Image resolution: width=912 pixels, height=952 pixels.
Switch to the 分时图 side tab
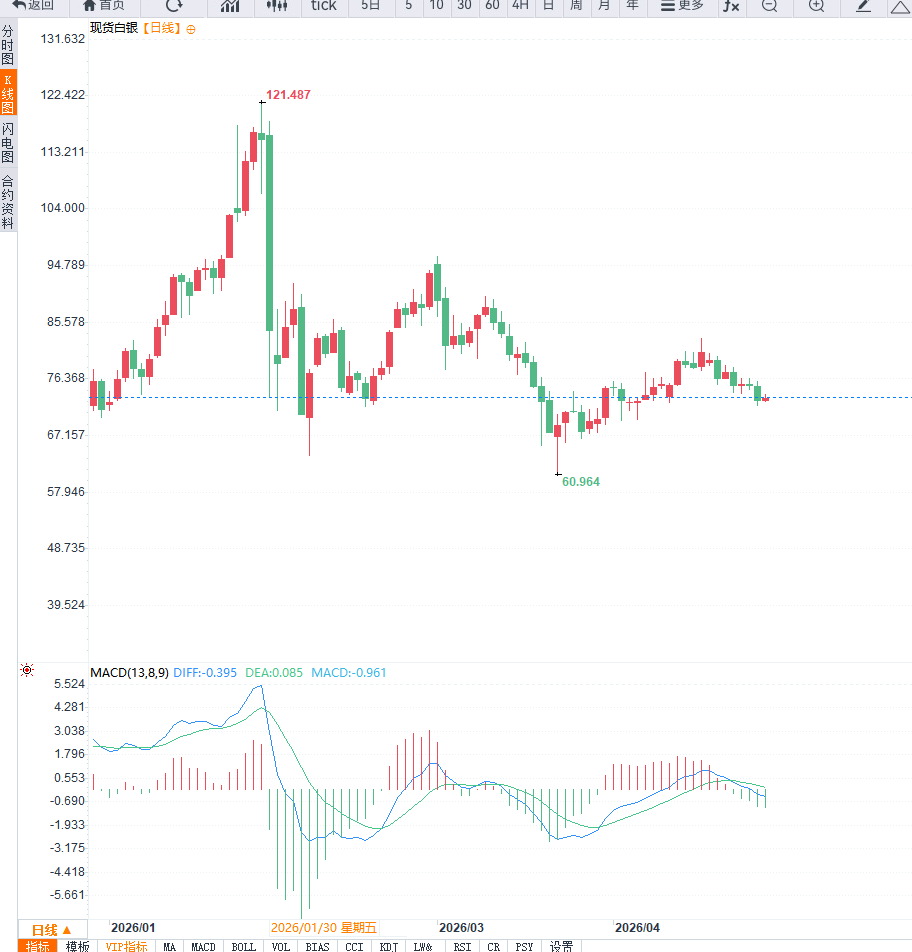pos(8,46)
